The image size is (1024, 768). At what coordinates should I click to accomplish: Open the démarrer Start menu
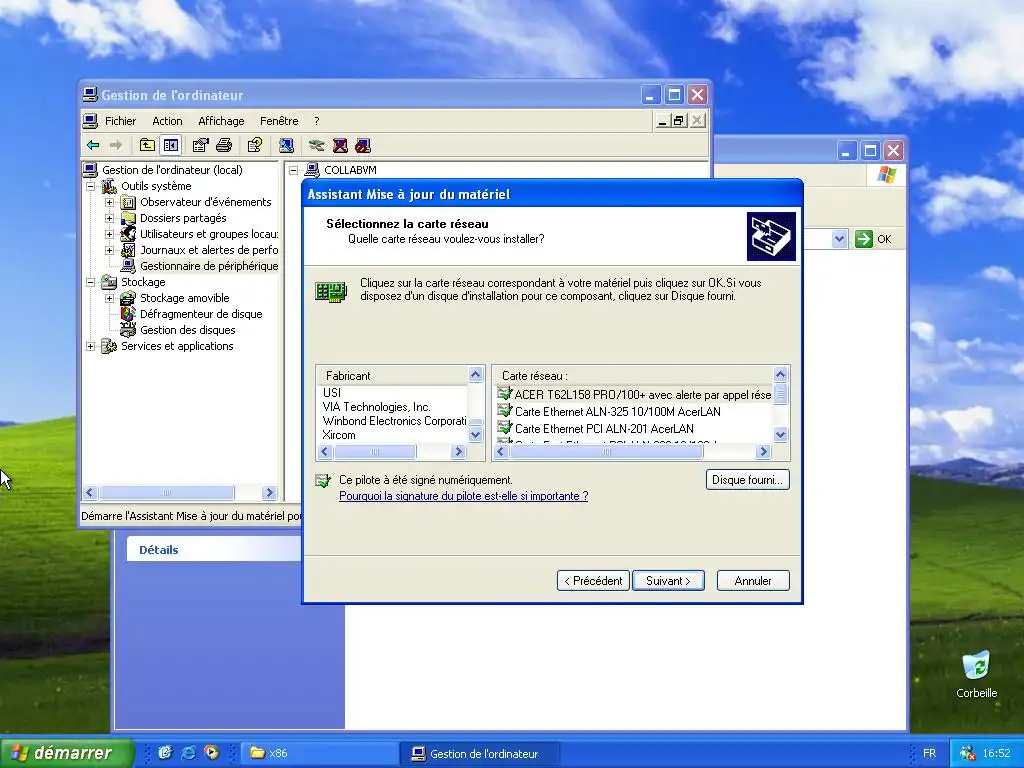click(x=67, y=753)
